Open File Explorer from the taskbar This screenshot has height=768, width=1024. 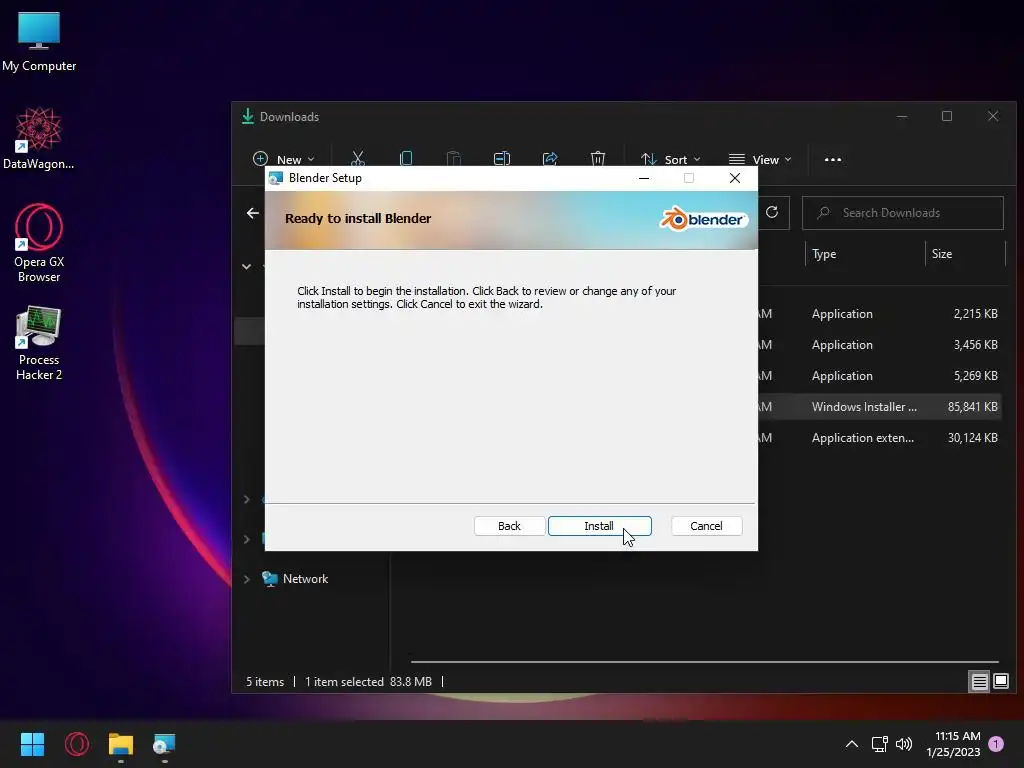(x=121, y=744)
